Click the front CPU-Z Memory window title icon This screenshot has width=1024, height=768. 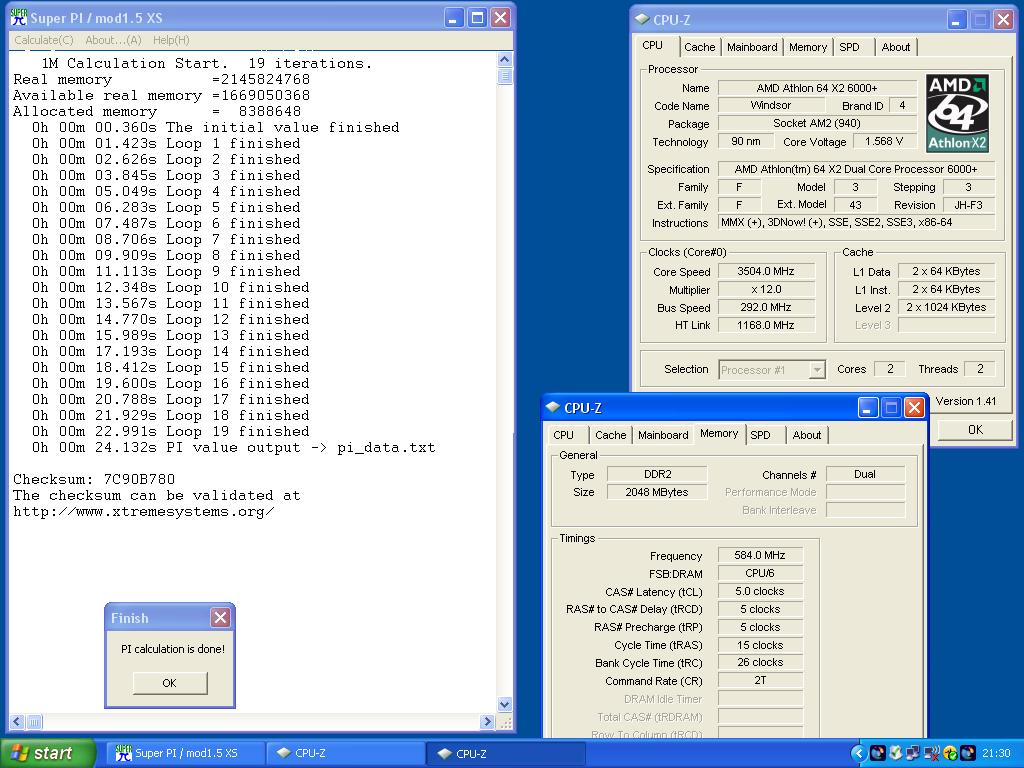pyautogui.click(x=552, y=408)
